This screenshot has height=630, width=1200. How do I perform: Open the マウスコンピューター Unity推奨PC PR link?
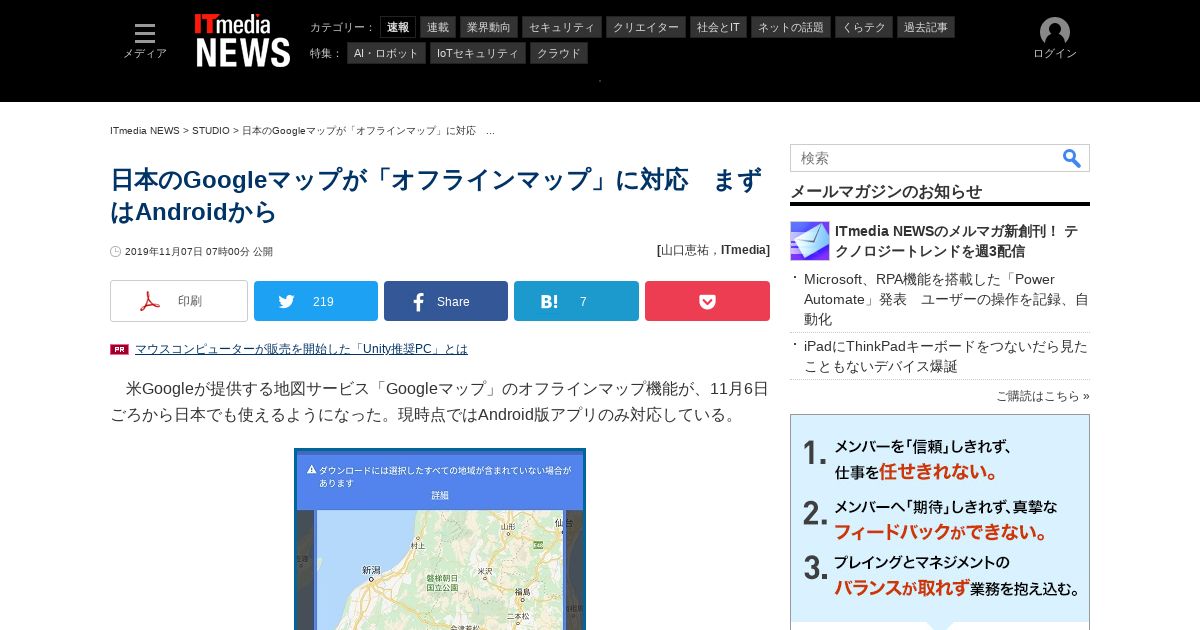tap(301, 349)
